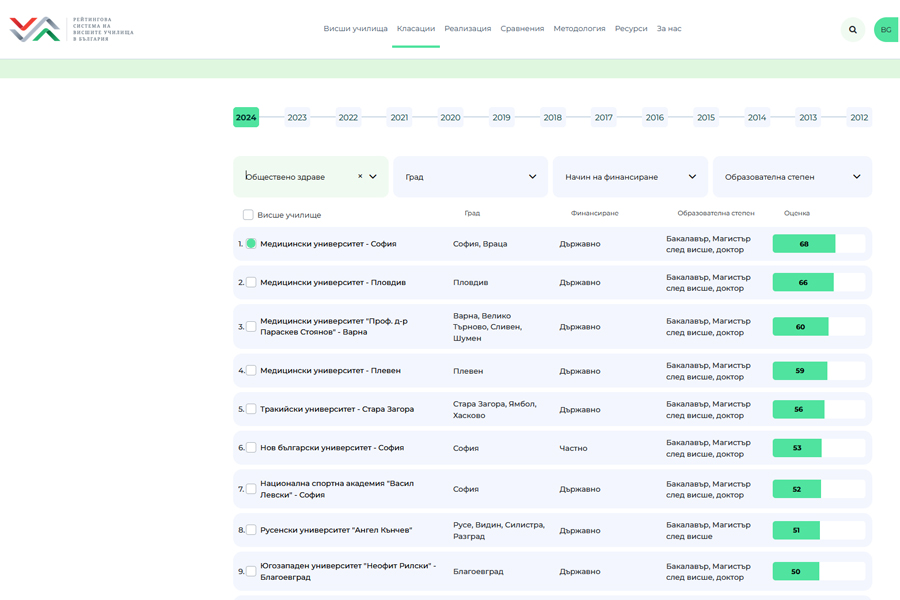Go to the Реализация menu
Viewport: 900px width, 600px height.
[467, 29]
